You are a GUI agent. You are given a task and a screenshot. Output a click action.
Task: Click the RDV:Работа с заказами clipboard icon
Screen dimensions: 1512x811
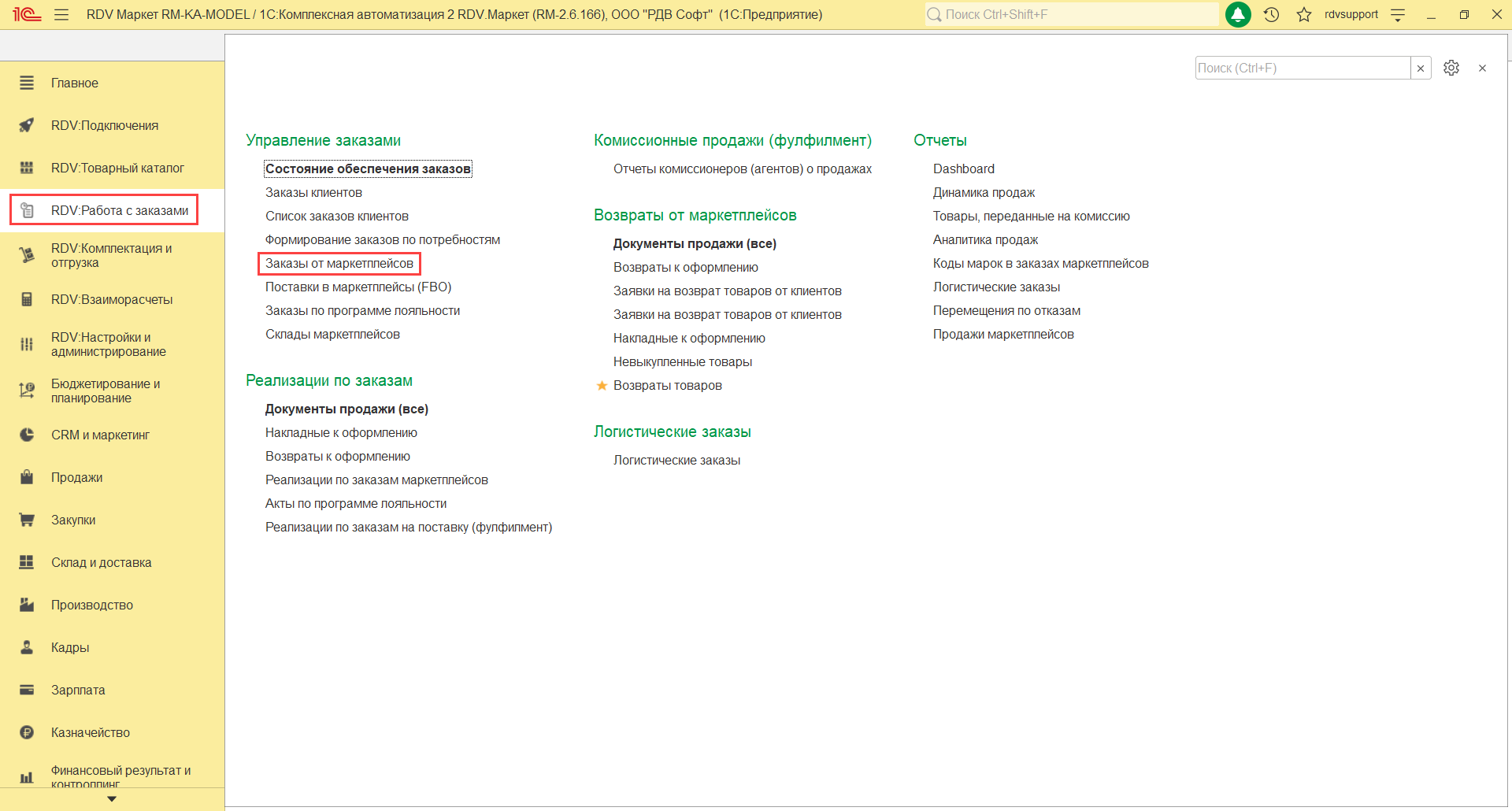tap(27, 210)
